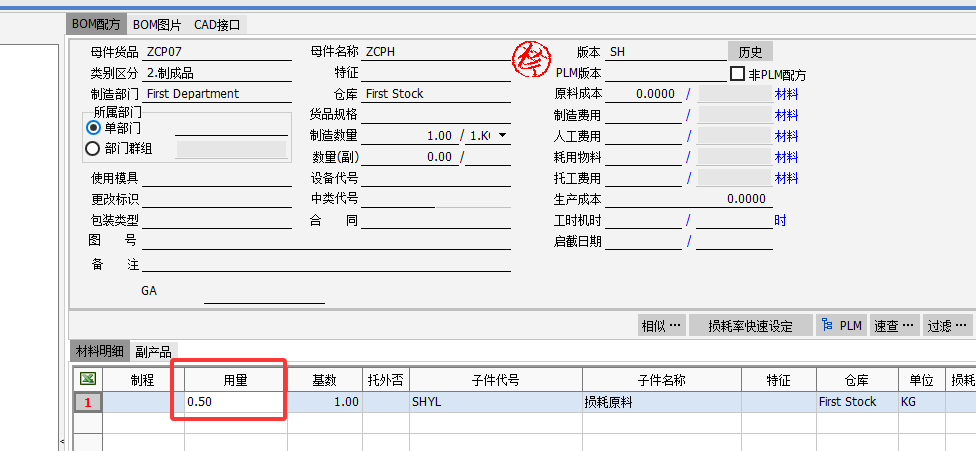Screen dimensions: 976x451
Task: Click the 历史 version history button
Action: click(750, 52)
